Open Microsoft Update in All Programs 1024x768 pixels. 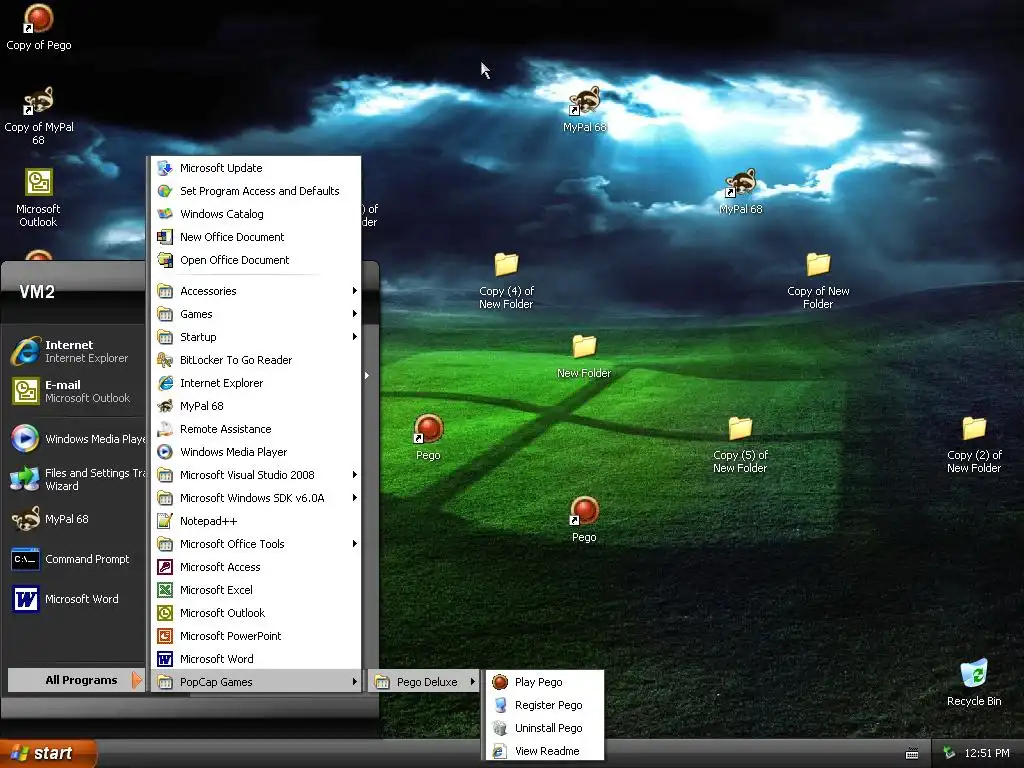point(256,168)
